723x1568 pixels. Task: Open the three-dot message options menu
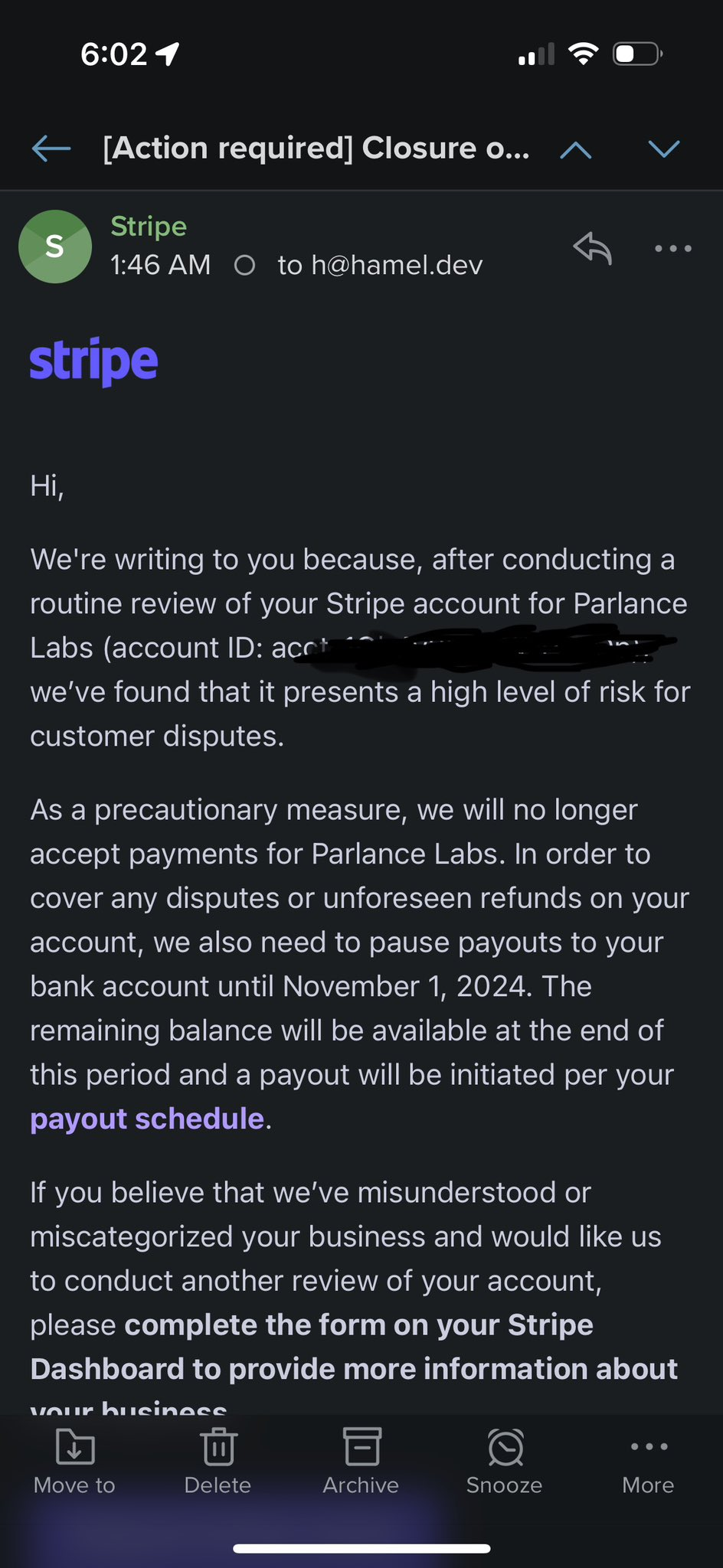pyautogui.click(x=673, y=248)
